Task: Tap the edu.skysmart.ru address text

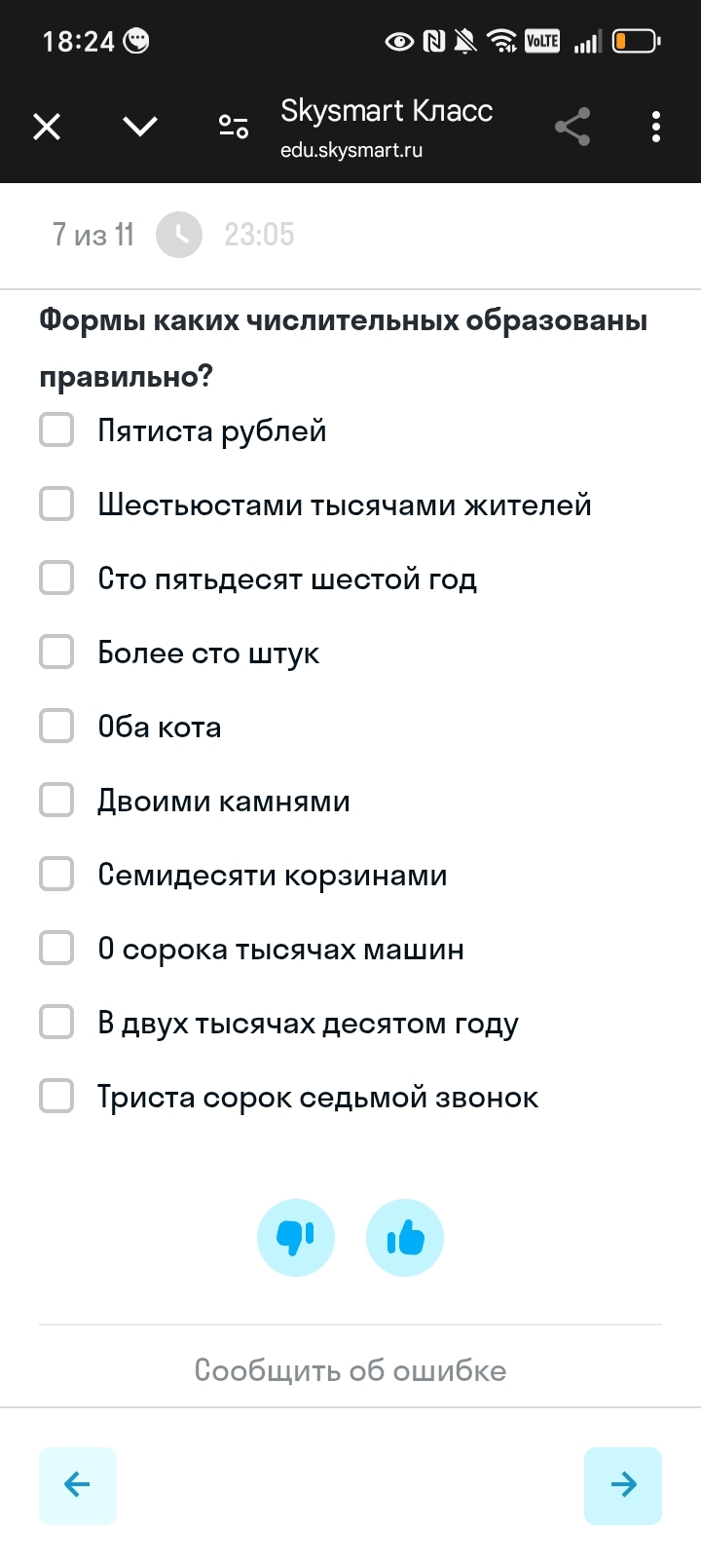Action: point(351,151)
